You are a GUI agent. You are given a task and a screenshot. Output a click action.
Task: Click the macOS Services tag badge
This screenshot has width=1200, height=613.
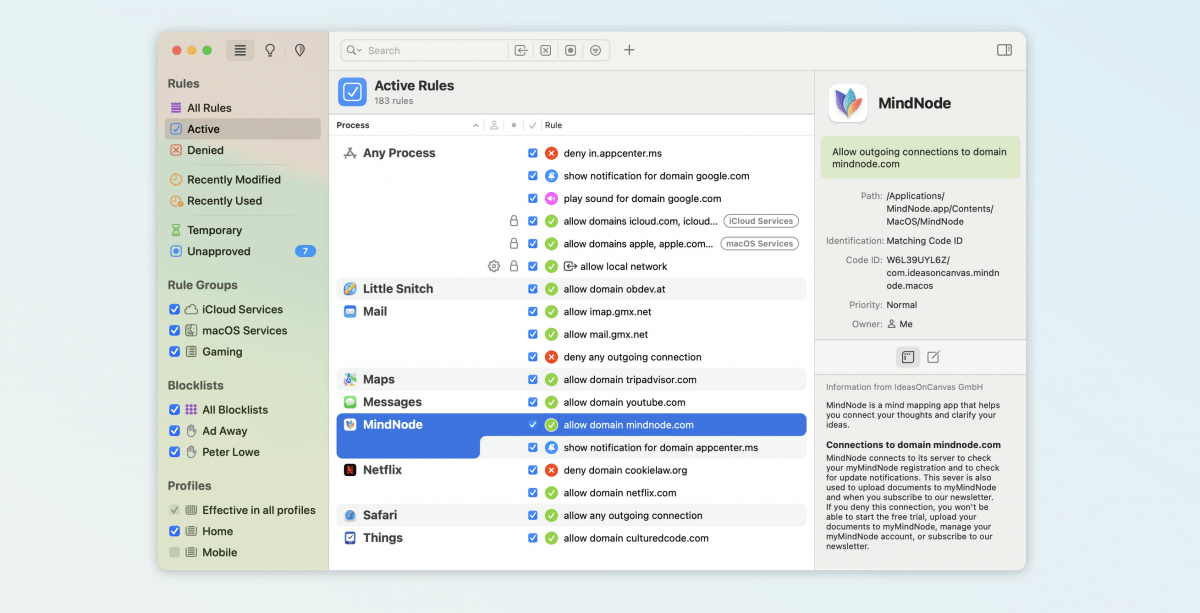click(760, 244)
